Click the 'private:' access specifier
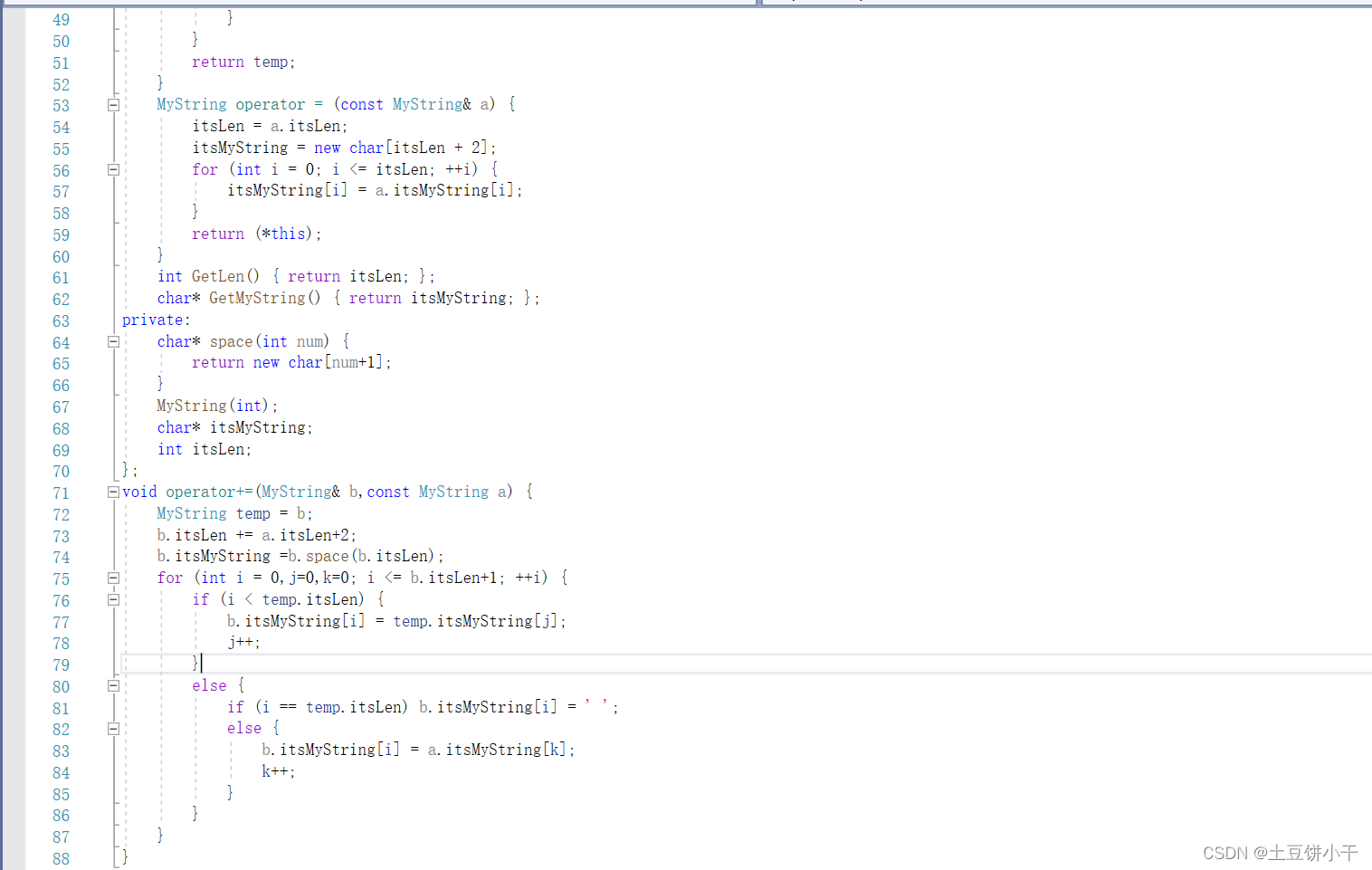Viewport: 1372px width, 870px height. click(x=157, y=320)
